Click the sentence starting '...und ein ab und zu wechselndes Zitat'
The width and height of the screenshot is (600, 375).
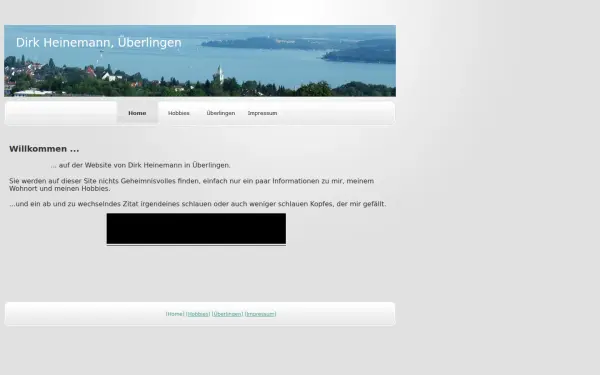coord(198,204)
